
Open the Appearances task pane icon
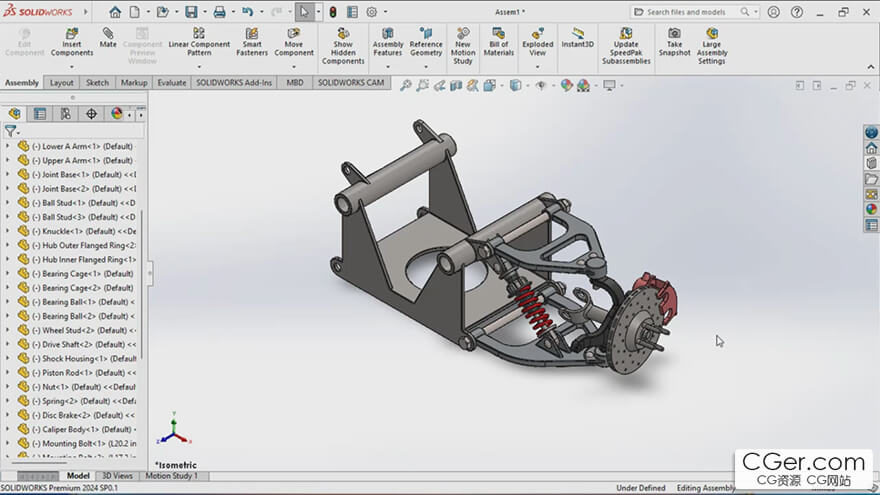pyautogui.click(x=871, y=209)
